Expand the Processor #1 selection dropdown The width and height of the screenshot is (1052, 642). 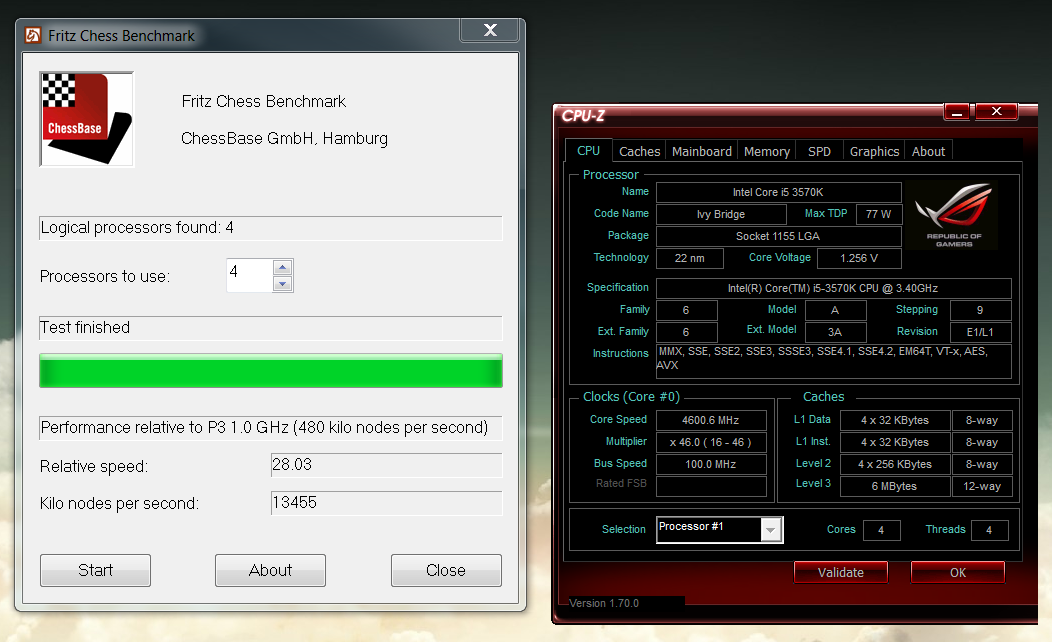[771, 530]
